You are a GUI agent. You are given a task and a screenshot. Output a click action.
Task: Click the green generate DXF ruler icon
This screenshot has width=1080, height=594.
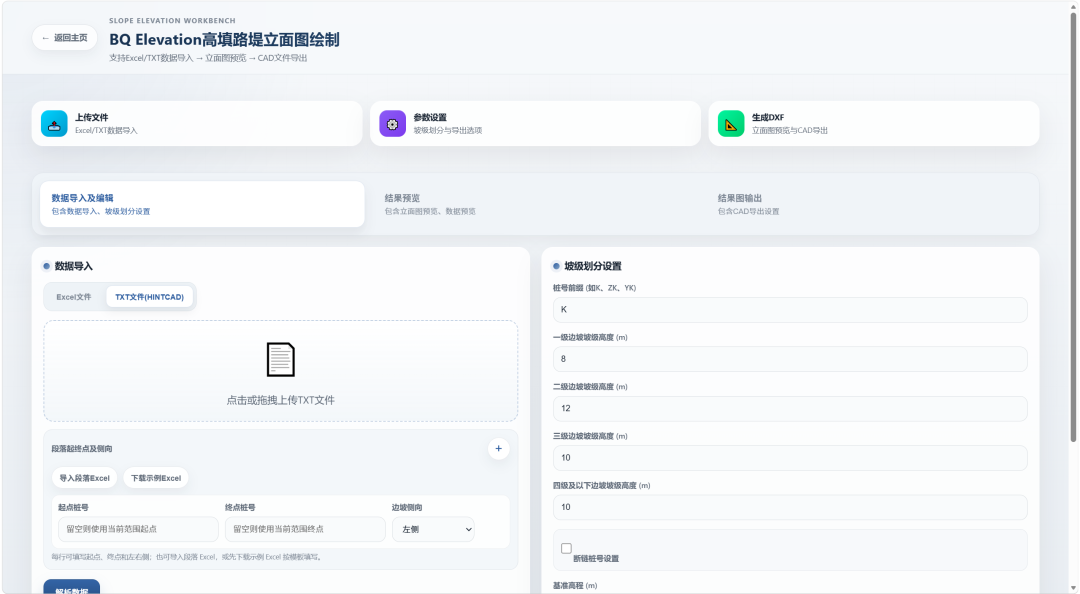tap(731, 124)
